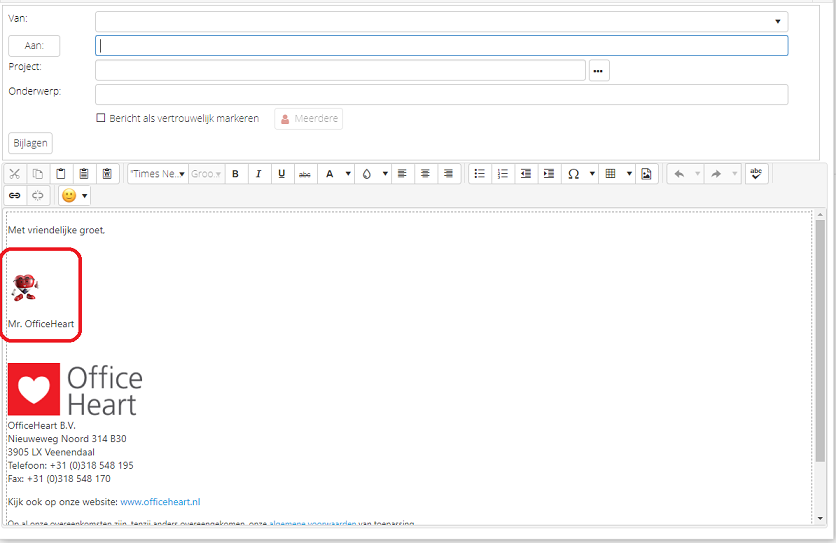Insert a numbered list
Screen dimensions: 836x543
click(x=502, y=174)
